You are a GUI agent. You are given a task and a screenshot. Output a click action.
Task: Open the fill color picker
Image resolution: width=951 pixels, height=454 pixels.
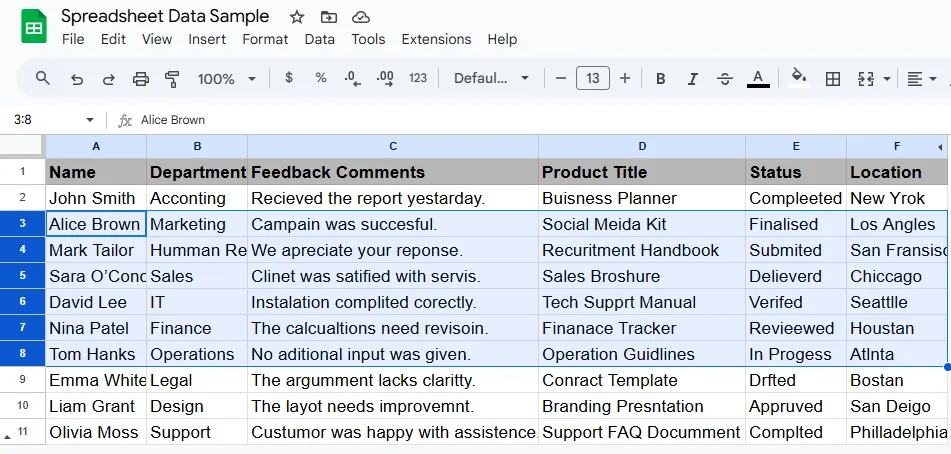799,78
